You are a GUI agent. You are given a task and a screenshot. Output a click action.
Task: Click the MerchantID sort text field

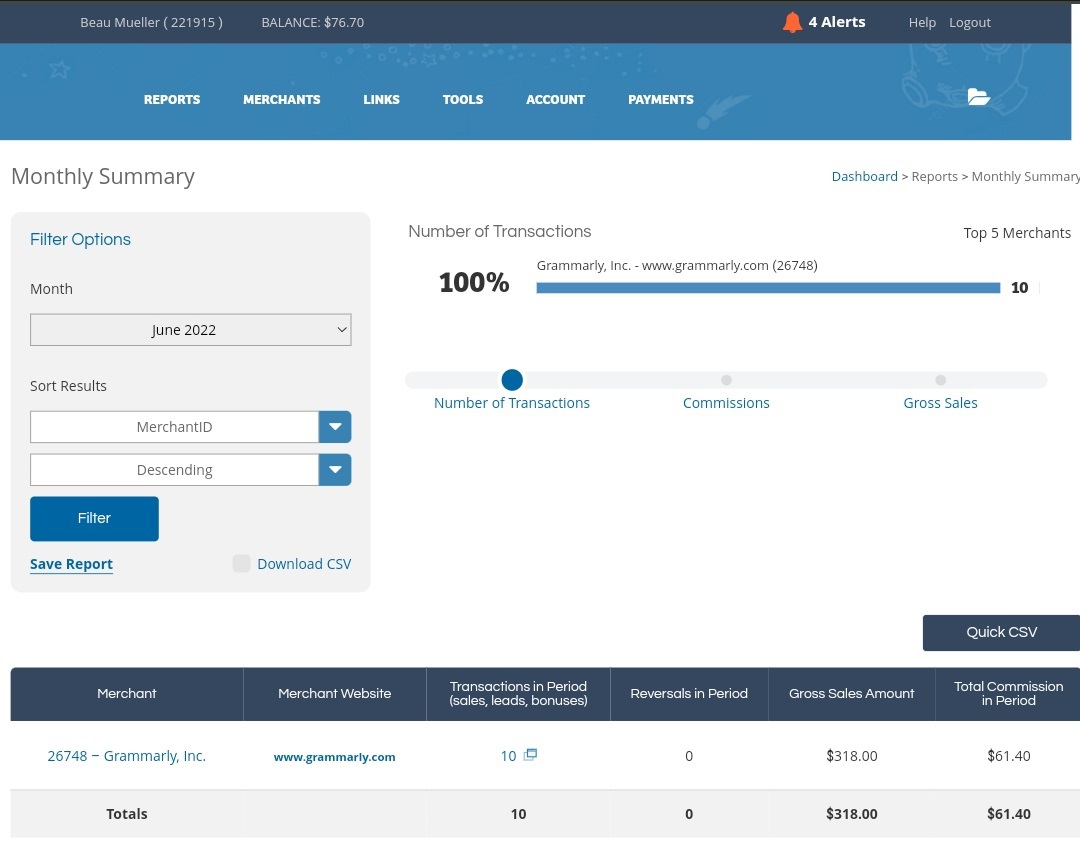pos(174,427)
